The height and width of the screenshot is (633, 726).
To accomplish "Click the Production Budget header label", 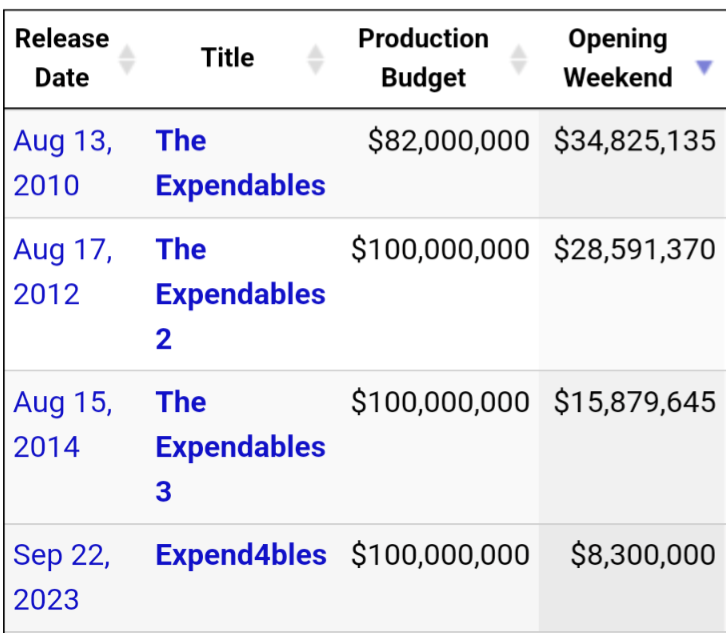I will coord(424,58).
